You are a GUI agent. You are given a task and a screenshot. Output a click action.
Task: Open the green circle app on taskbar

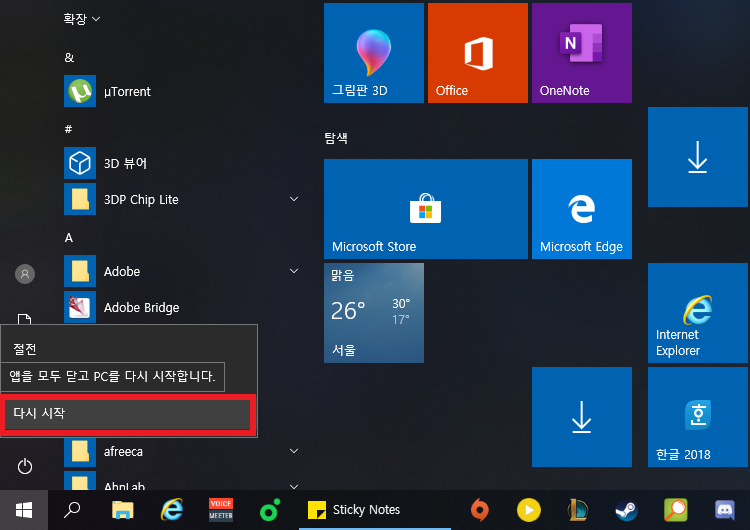269,510
